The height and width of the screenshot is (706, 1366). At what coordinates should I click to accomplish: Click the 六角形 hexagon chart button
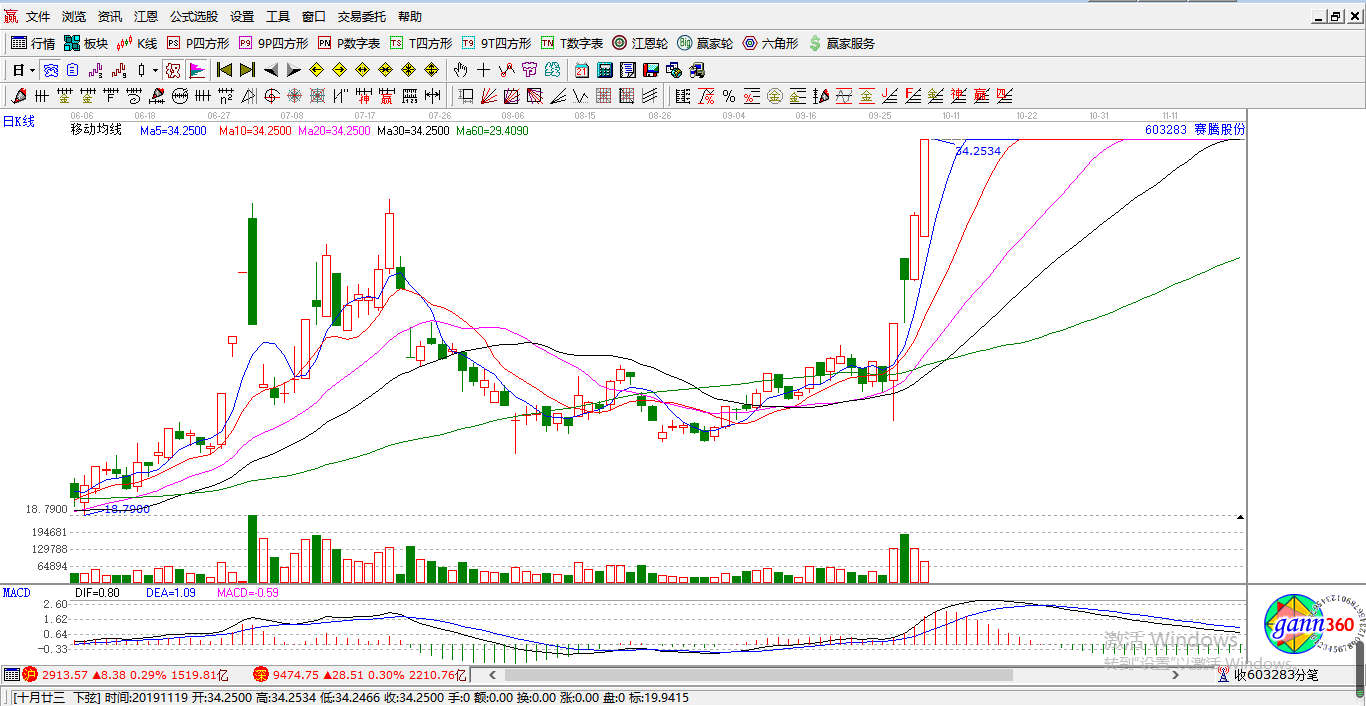770,43
